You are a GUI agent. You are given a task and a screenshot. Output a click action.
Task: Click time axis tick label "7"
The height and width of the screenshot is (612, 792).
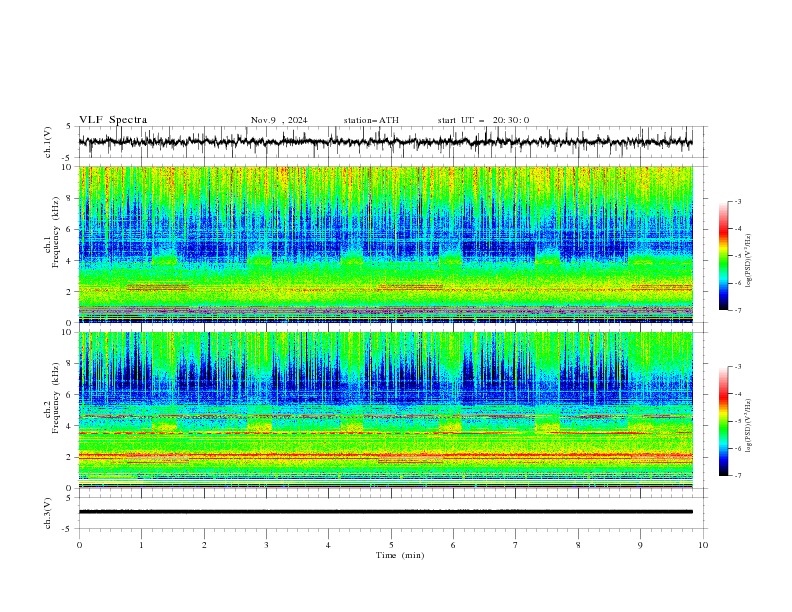click(516, 545)
